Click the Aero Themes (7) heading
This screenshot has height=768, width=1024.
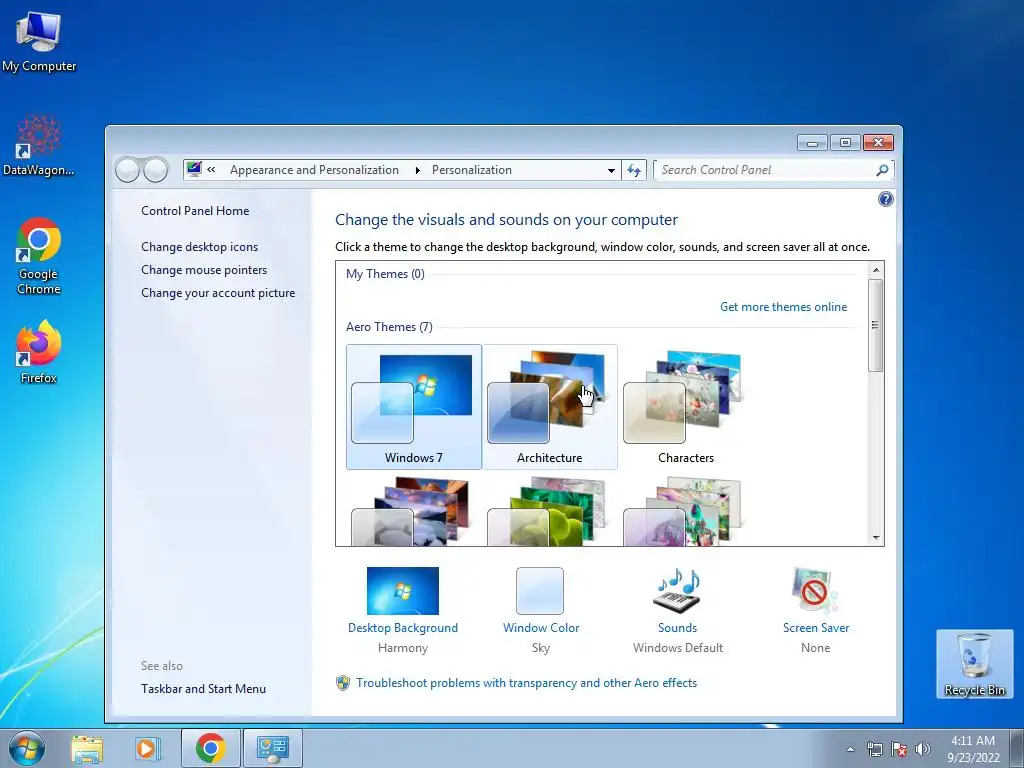point(389,327)
